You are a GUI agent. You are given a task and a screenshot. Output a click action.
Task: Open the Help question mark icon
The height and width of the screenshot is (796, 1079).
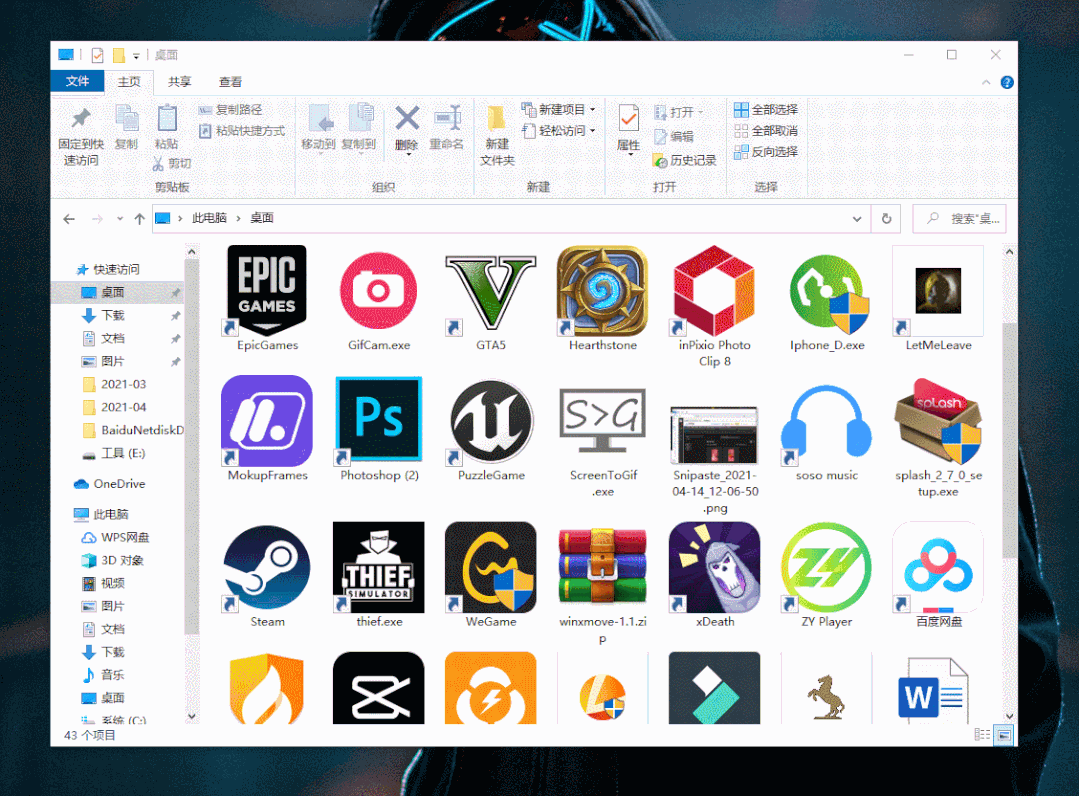pyautogui.click(x=1007, y=83)
